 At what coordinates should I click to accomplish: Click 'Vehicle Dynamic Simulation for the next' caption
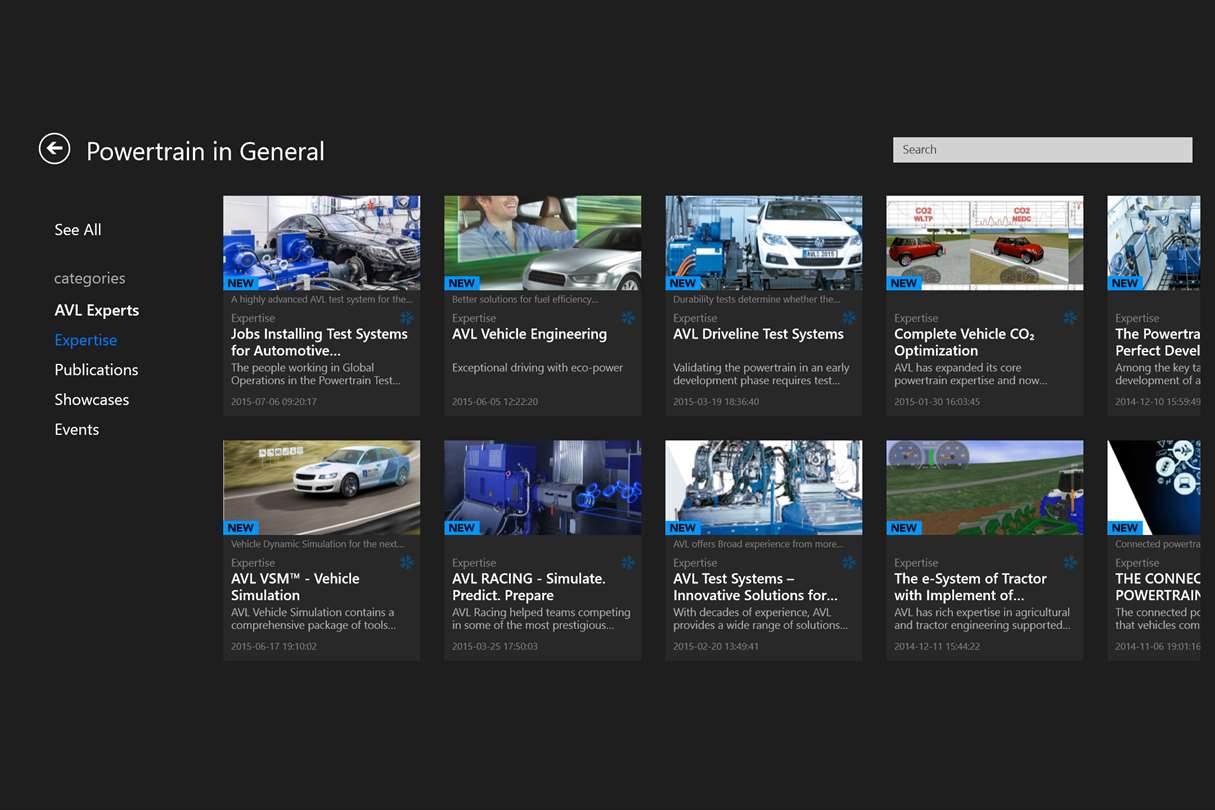point(317,544)
